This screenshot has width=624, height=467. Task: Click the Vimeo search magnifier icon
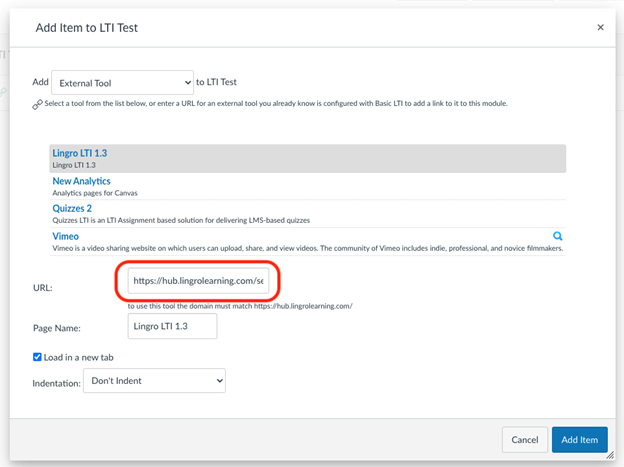tap(558, 236)
